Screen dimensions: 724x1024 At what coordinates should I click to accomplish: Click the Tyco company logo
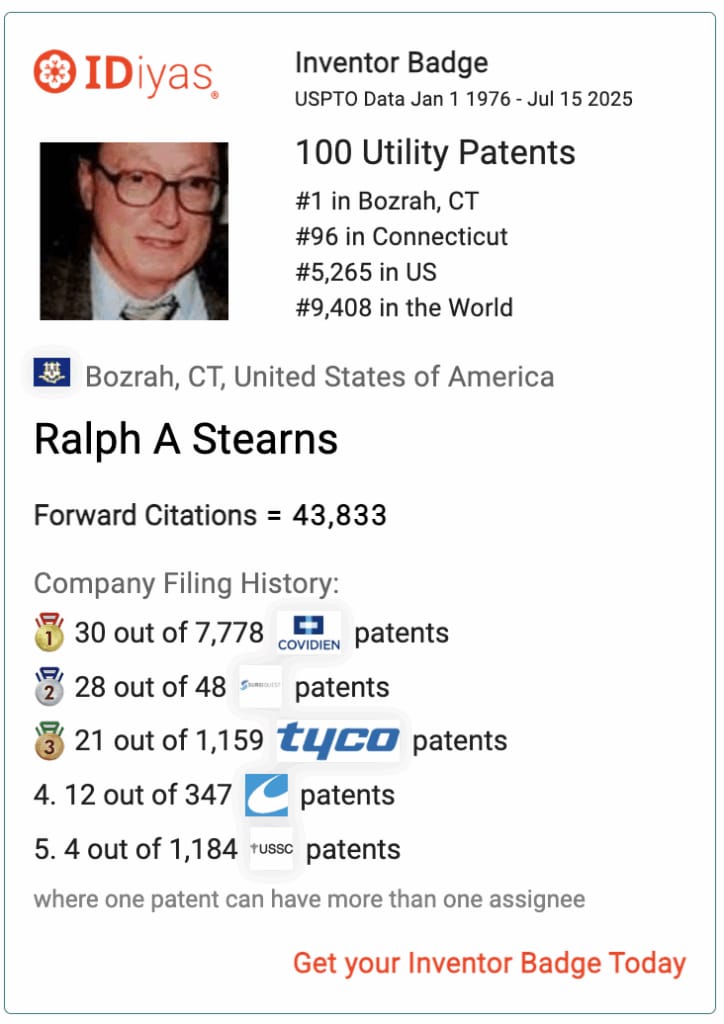coord(338,740)
